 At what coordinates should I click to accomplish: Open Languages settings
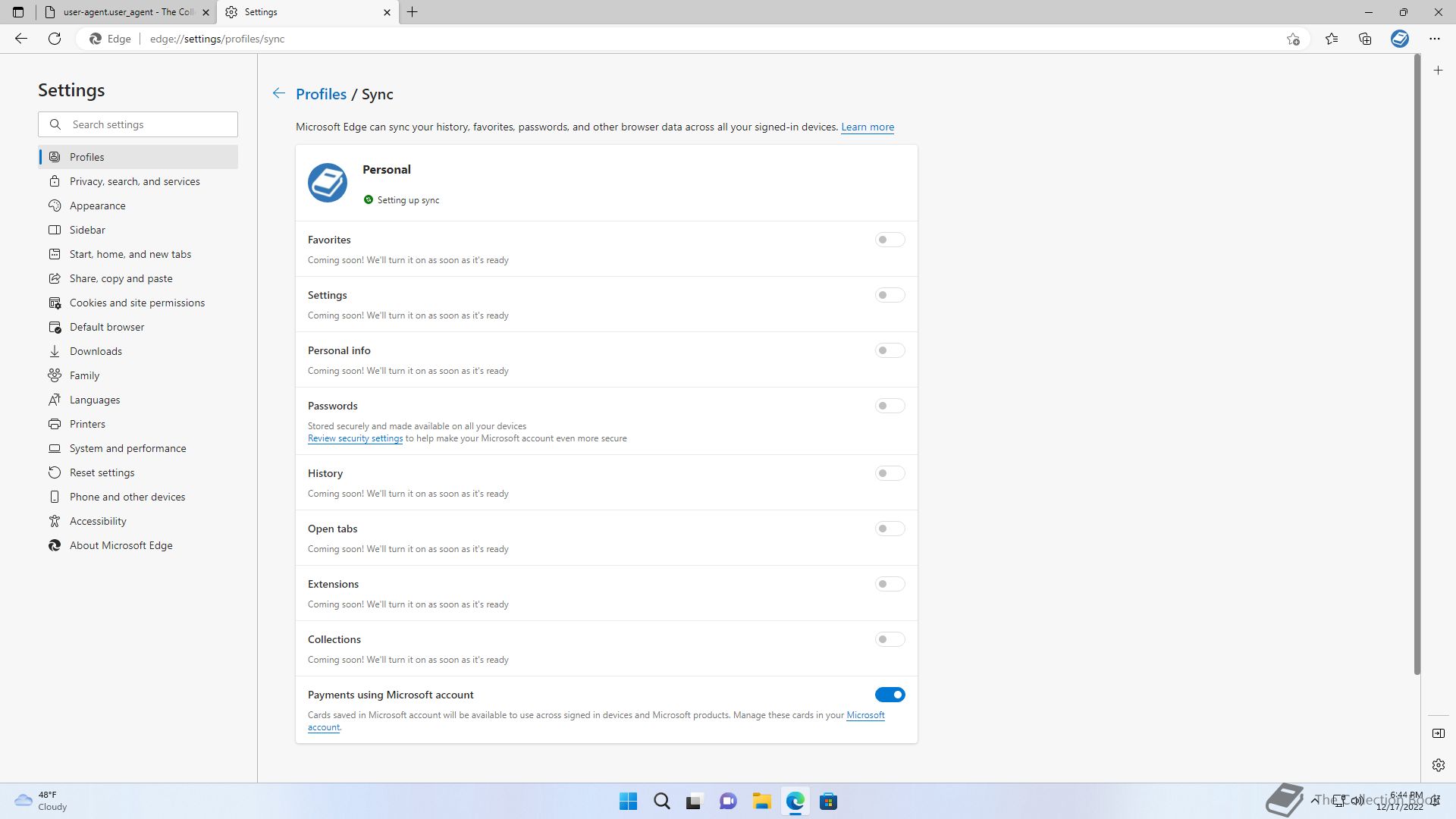(138, 400)
